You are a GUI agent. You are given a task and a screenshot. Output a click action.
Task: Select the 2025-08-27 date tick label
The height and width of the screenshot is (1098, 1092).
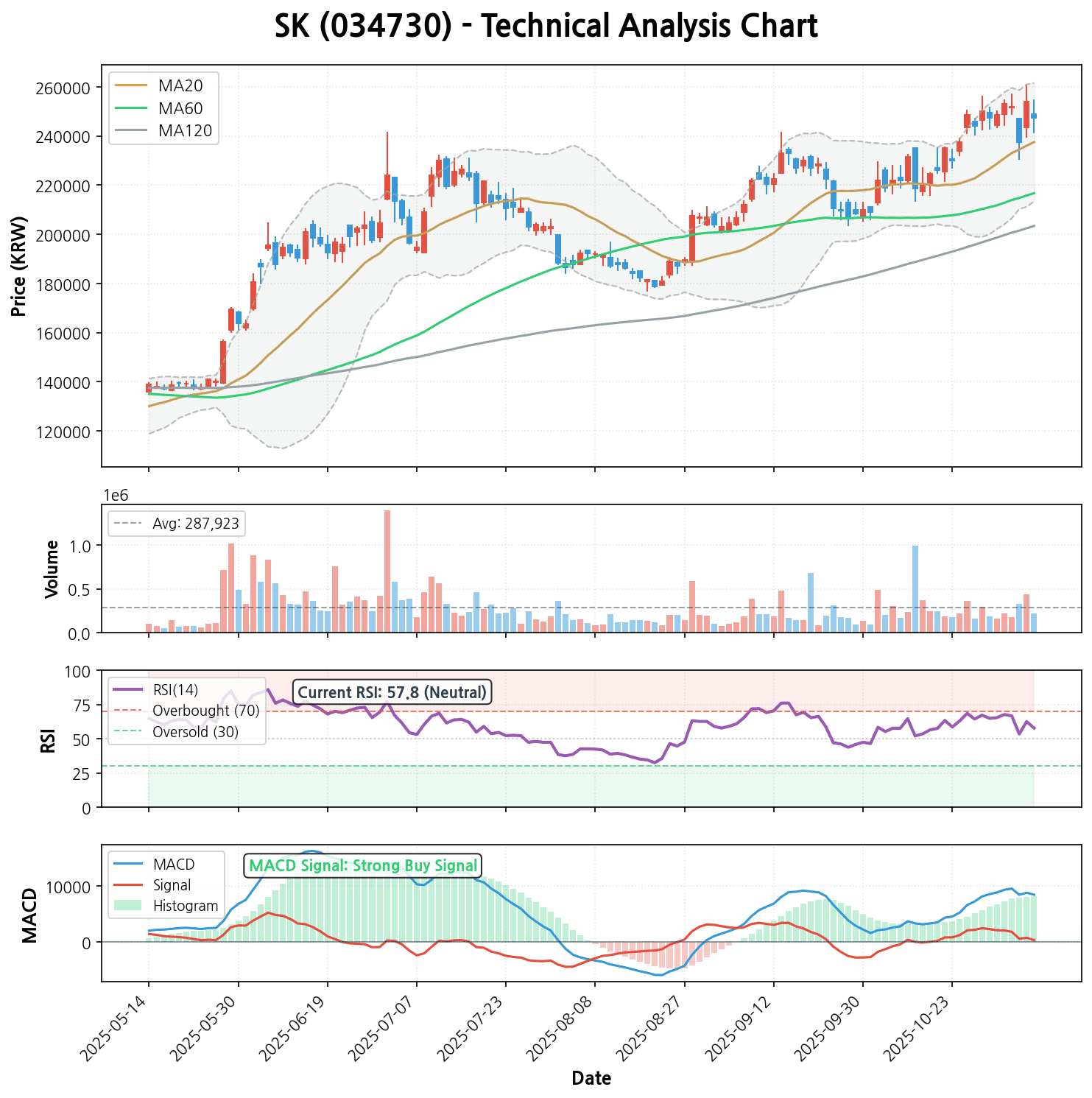point(653,1024)
